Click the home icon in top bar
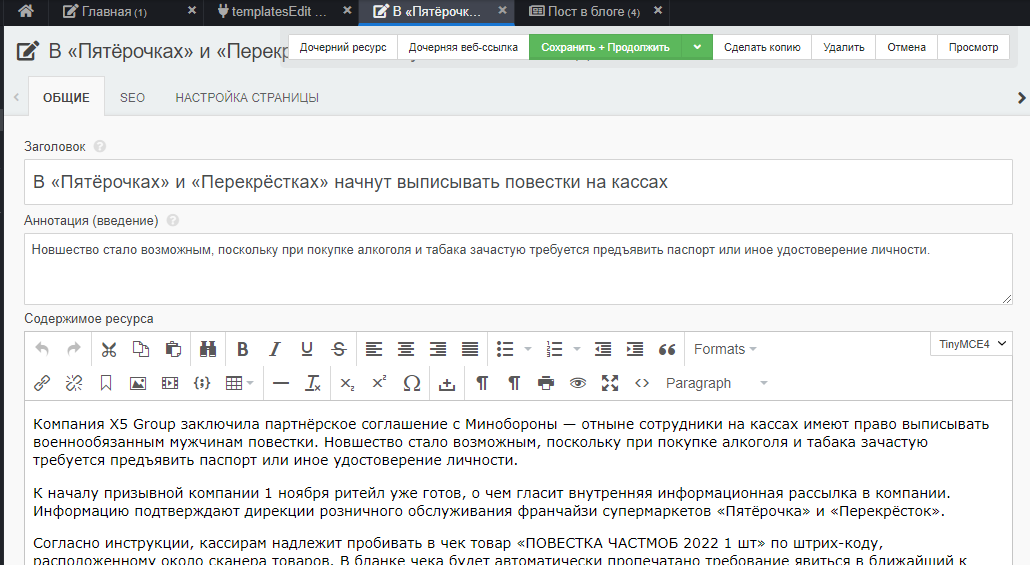 [x=26, y=11]
